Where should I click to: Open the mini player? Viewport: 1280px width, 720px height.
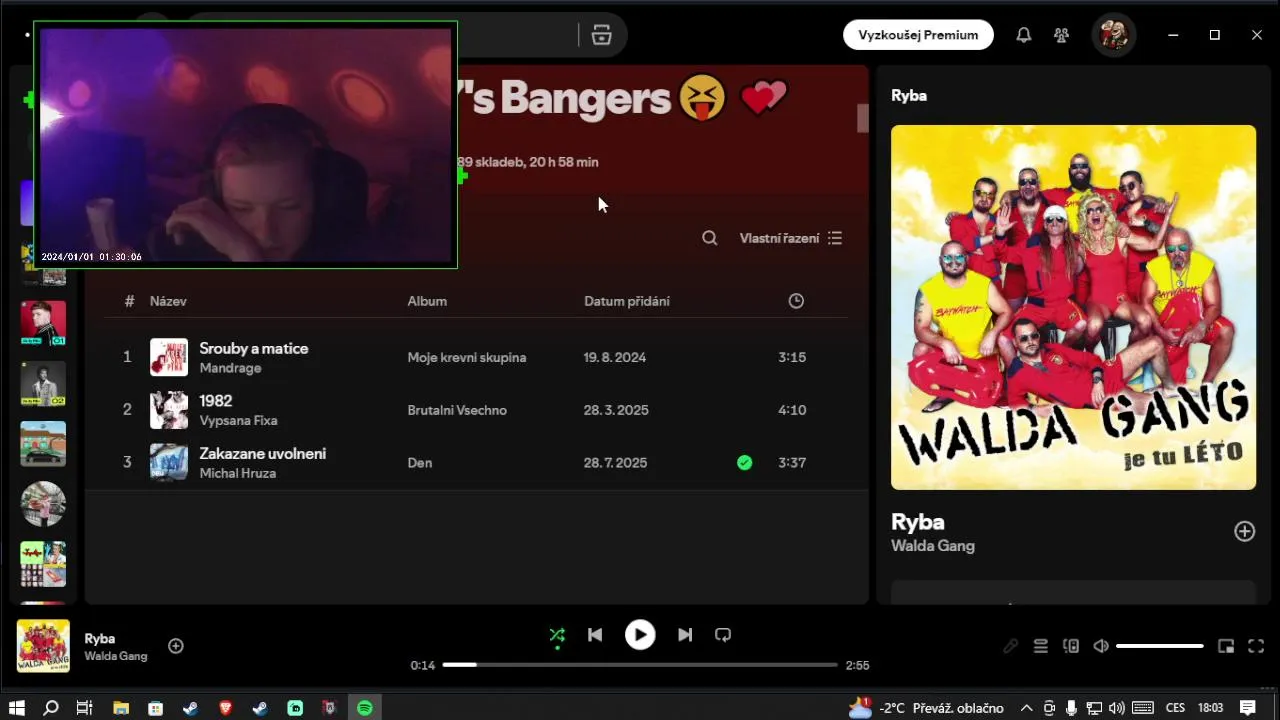[1226, 646]
